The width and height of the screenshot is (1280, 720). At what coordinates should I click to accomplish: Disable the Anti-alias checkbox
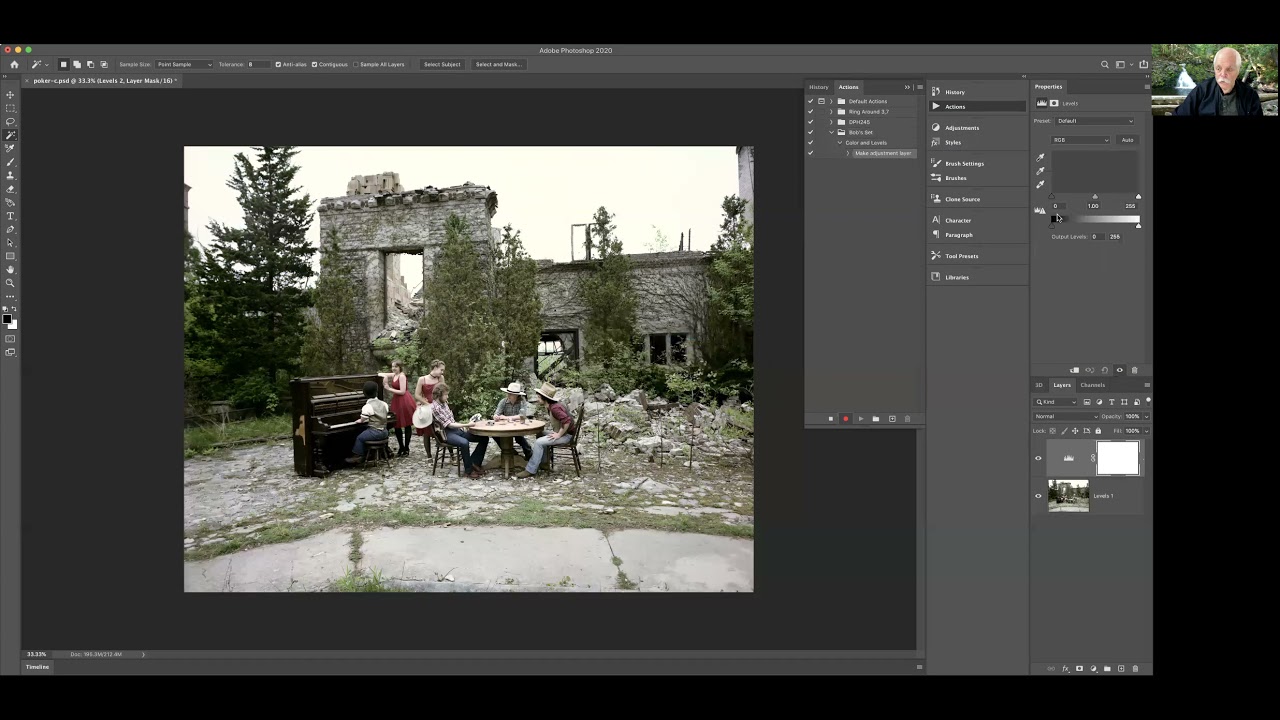coord(278,64)
